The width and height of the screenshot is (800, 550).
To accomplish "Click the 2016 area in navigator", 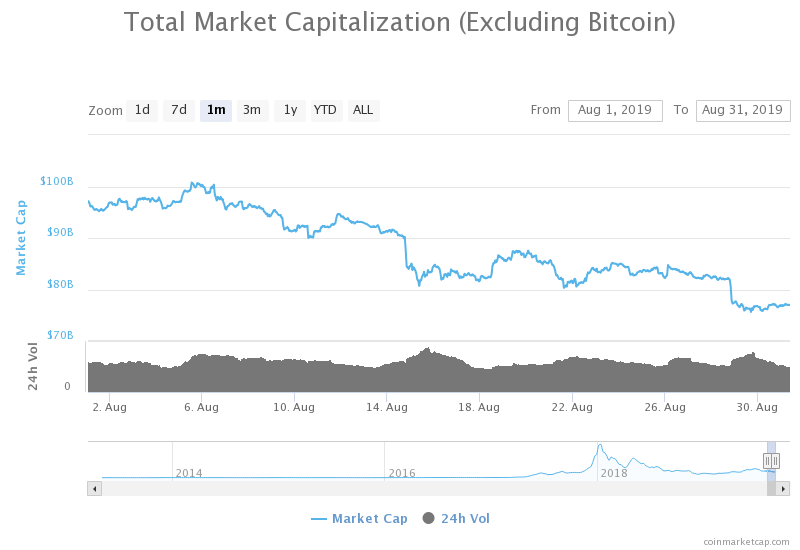I will point(402,472).
